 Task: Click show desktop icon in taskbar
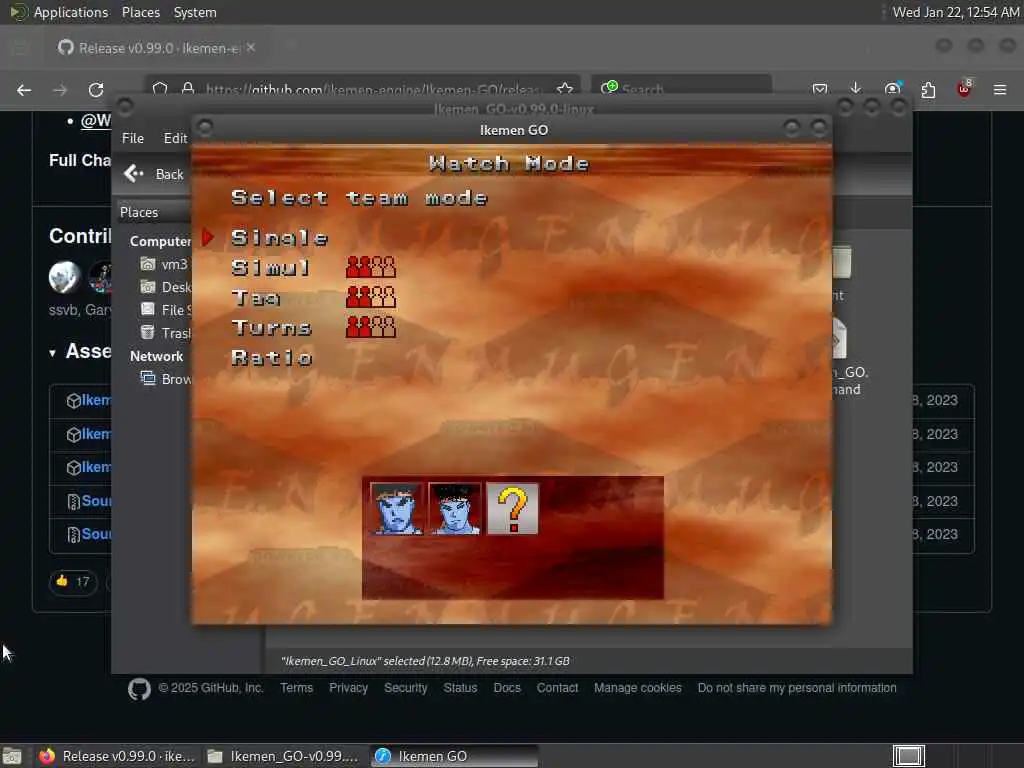coord(12,756)
